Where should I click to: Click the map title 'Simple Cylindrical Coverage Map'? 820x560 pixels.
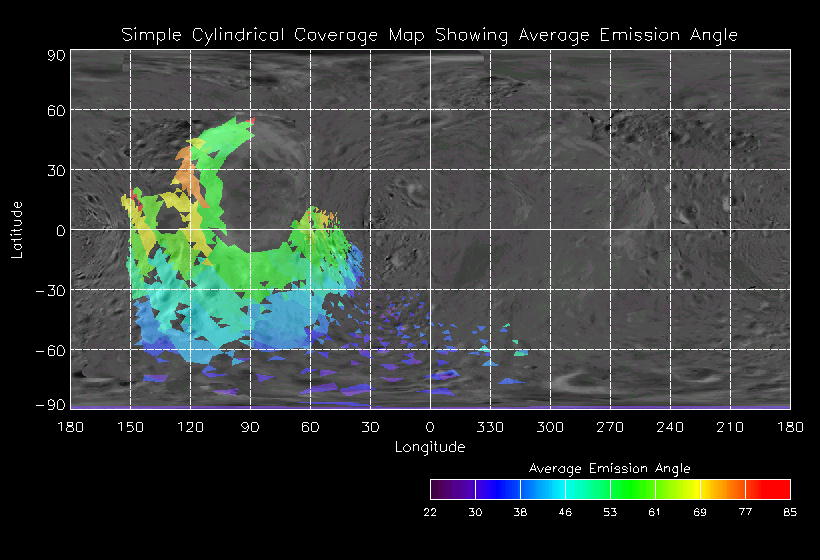(429, 35)
